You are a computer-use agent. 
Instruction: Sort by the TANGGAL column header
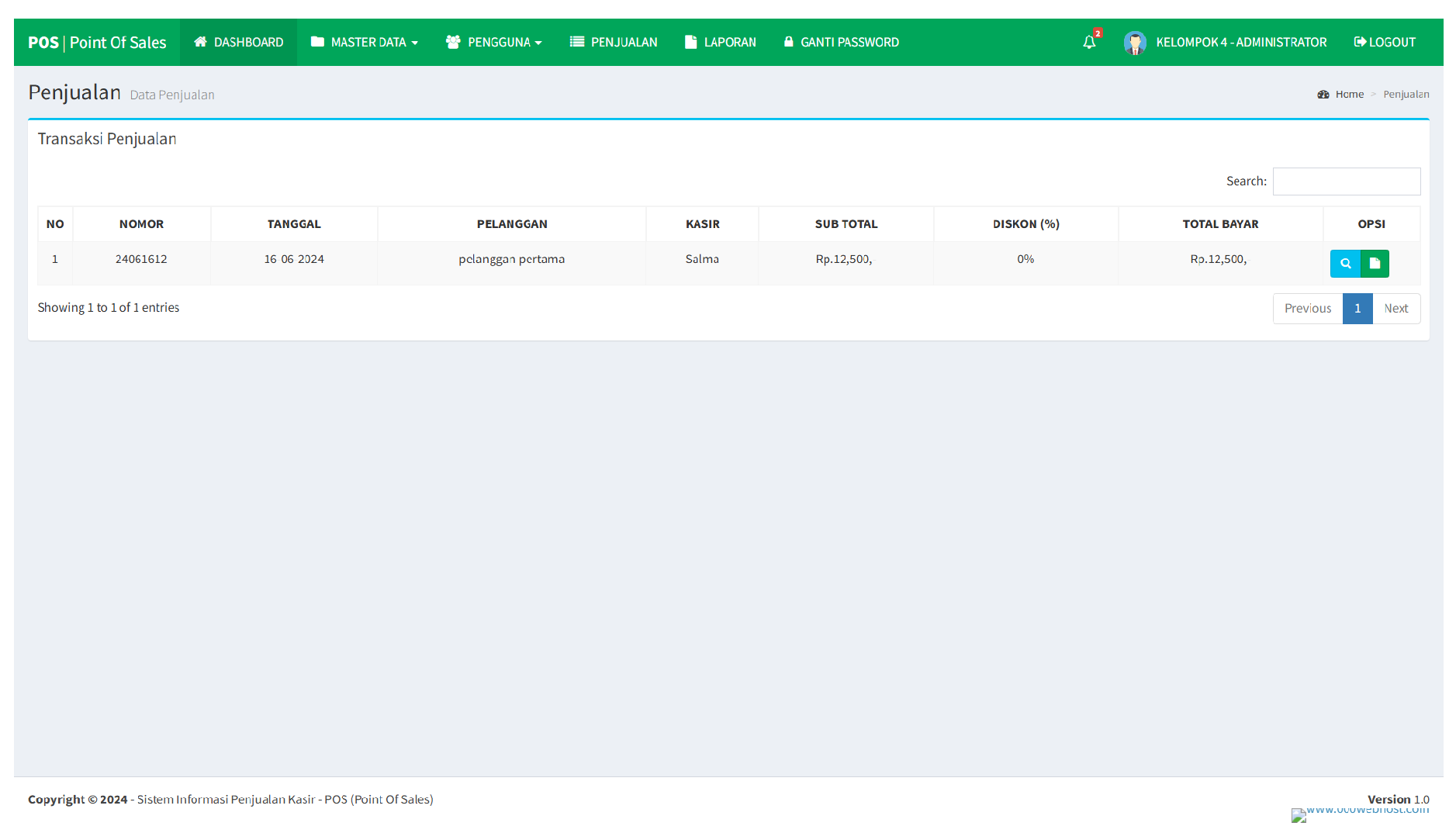(294, 223)
